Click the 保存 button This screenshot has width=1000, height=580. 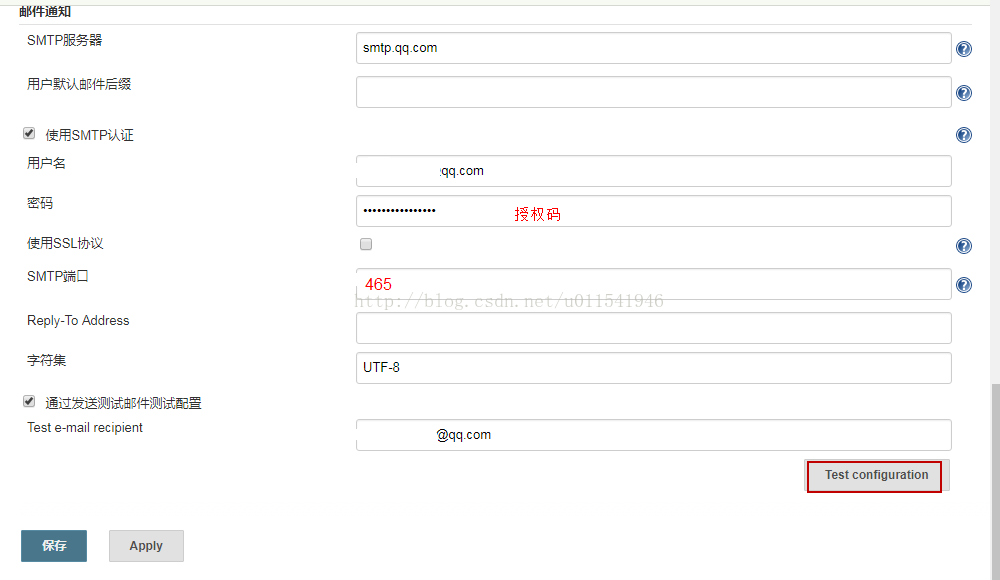53,546
